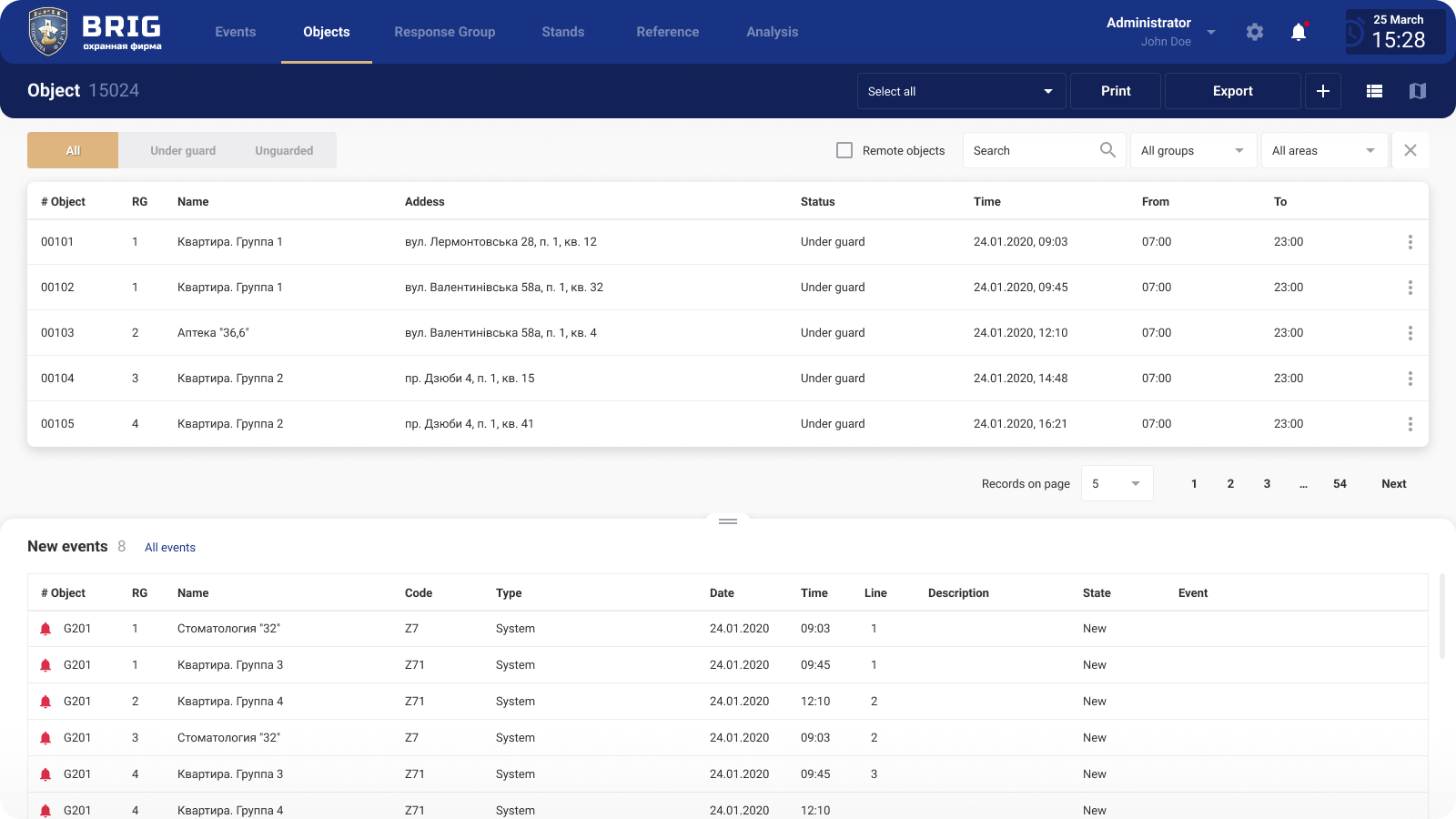Click the plus icon to add object
1456x819 pixels.
click(1323, 91)
